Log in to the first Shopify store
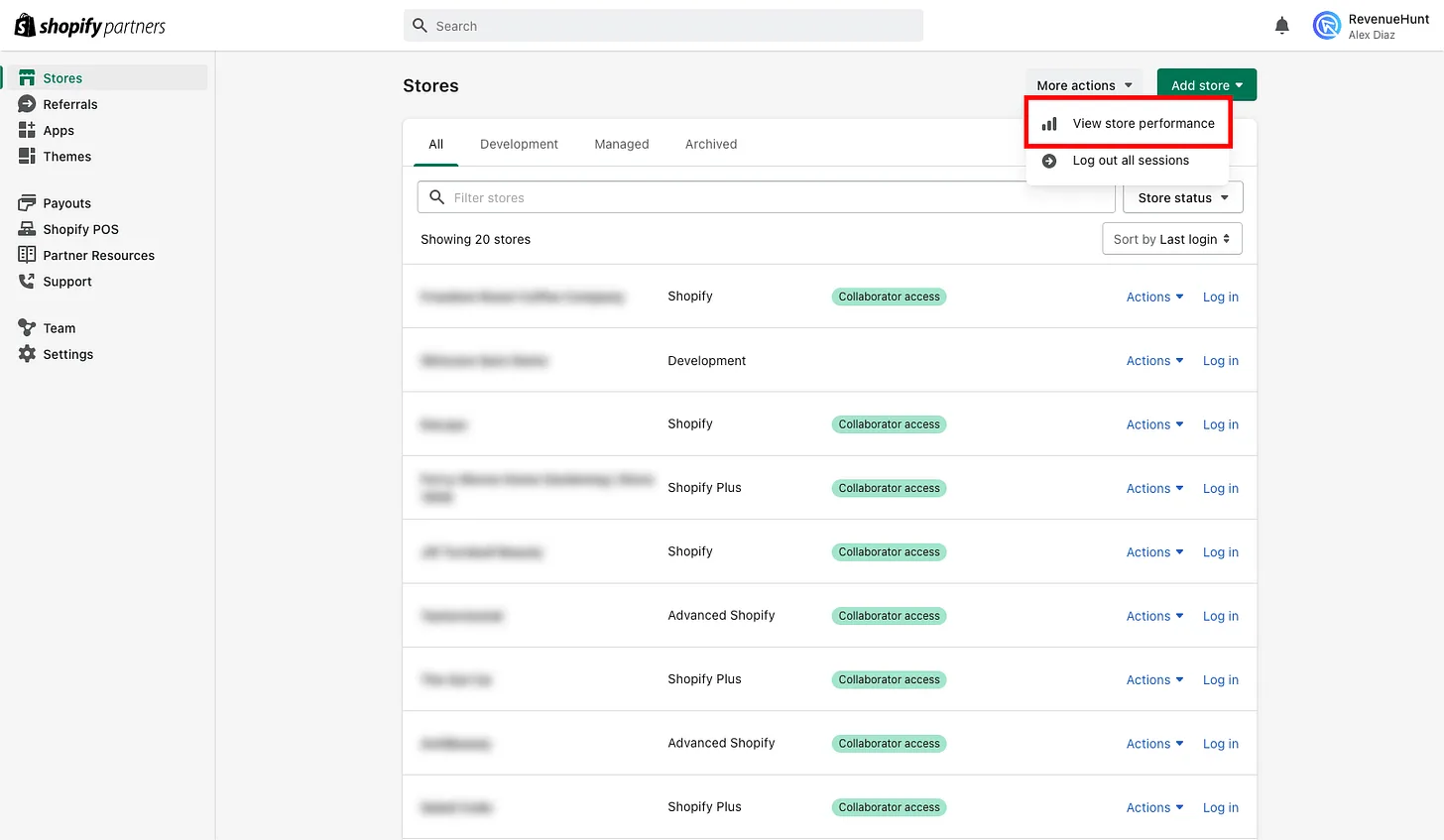 pyautogui.click(x=1220, y=297)
